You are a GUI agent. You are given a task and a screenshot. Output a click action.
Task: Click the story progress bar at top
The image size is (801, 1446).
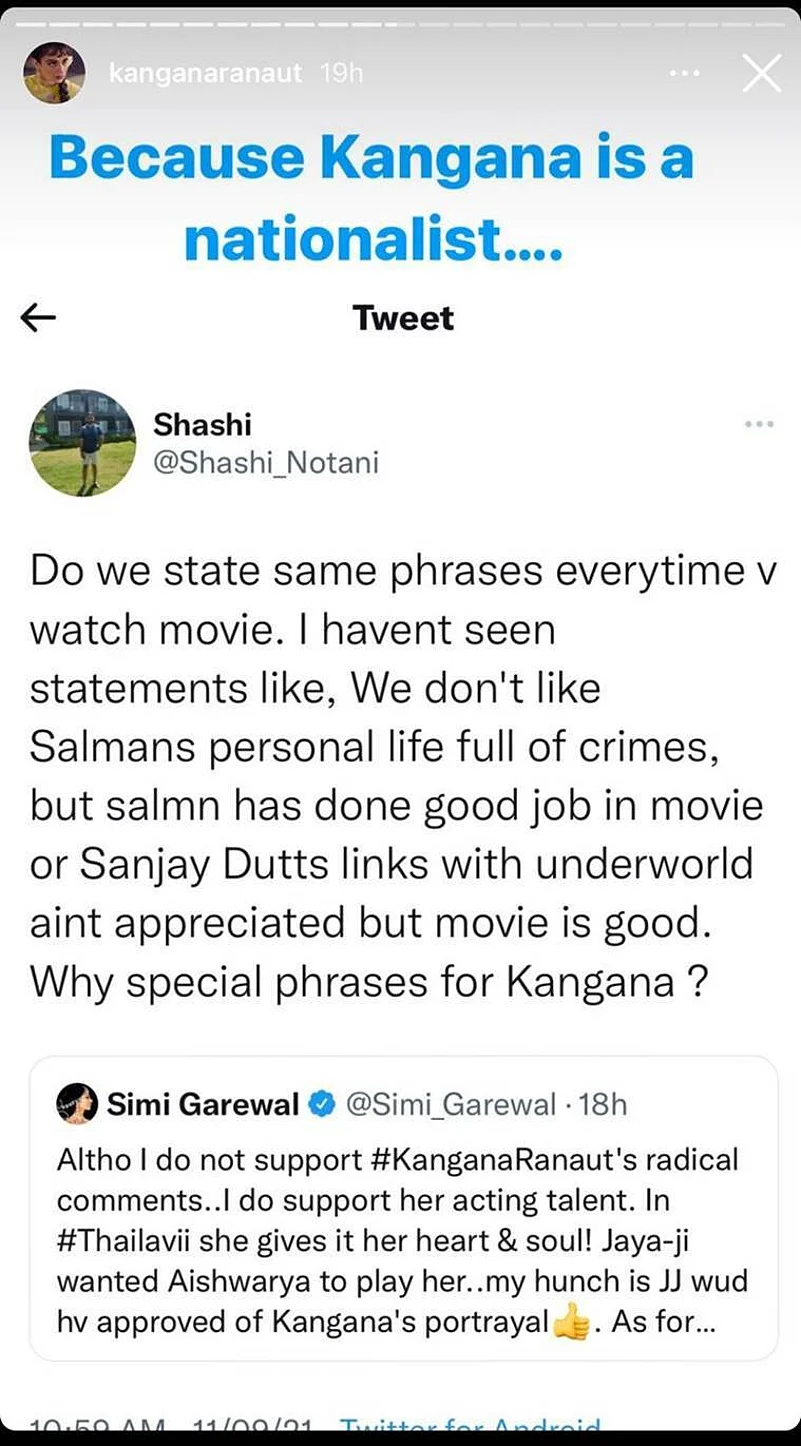[x=400, y=23]
